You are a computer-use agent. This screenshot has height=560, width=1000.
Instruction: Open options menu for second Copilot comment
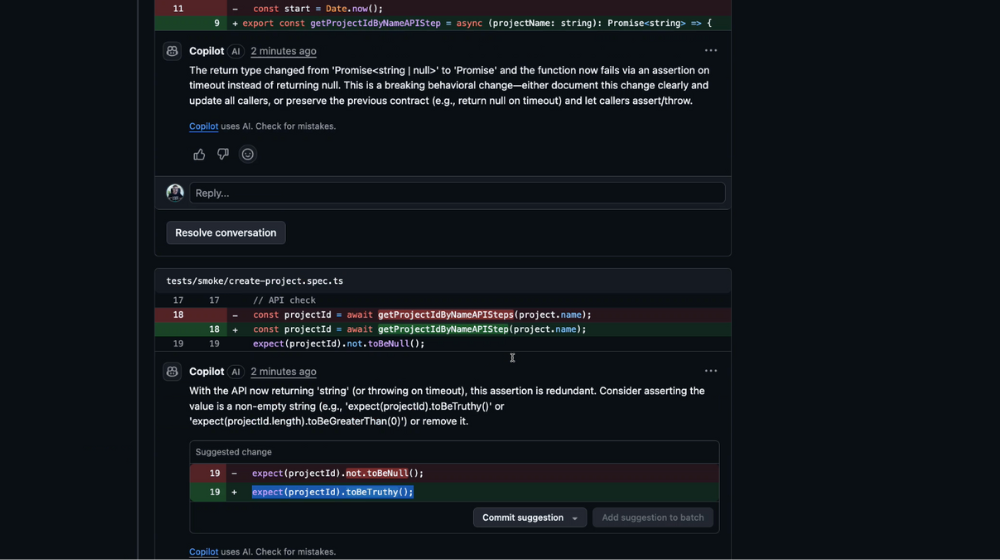710,371
